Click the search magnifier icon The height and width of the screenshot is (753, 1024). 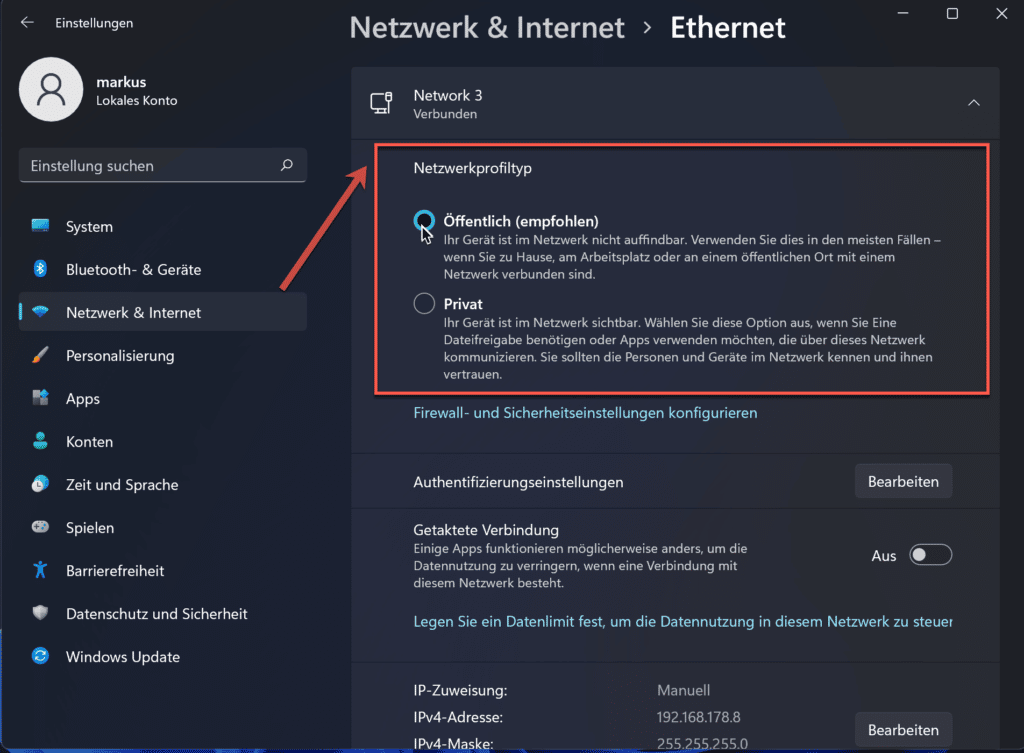(287, 165)
